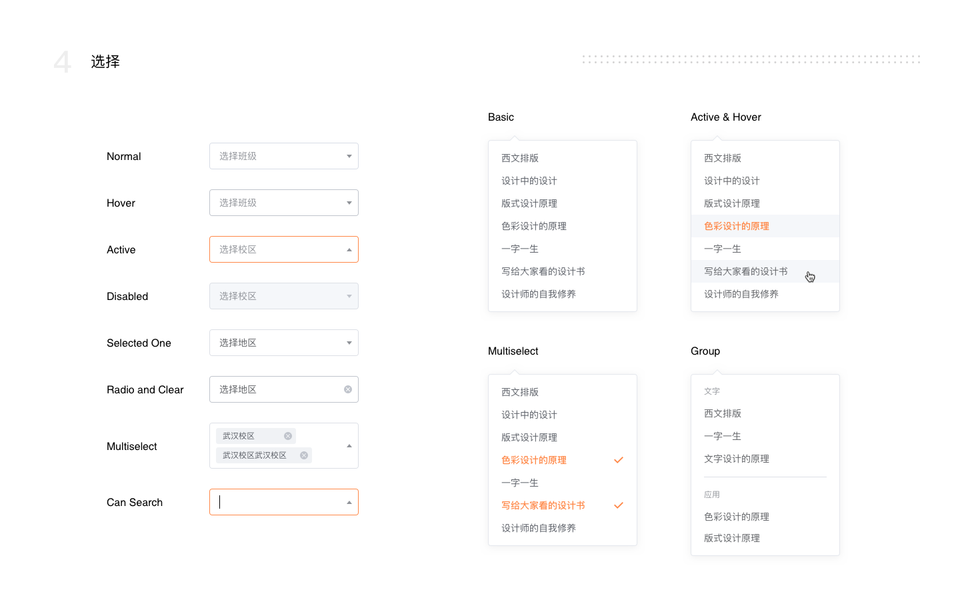Click hovered 写给大家看的设计书 in Active & Hover
The image size is (960, 600).
click(765, 271)
